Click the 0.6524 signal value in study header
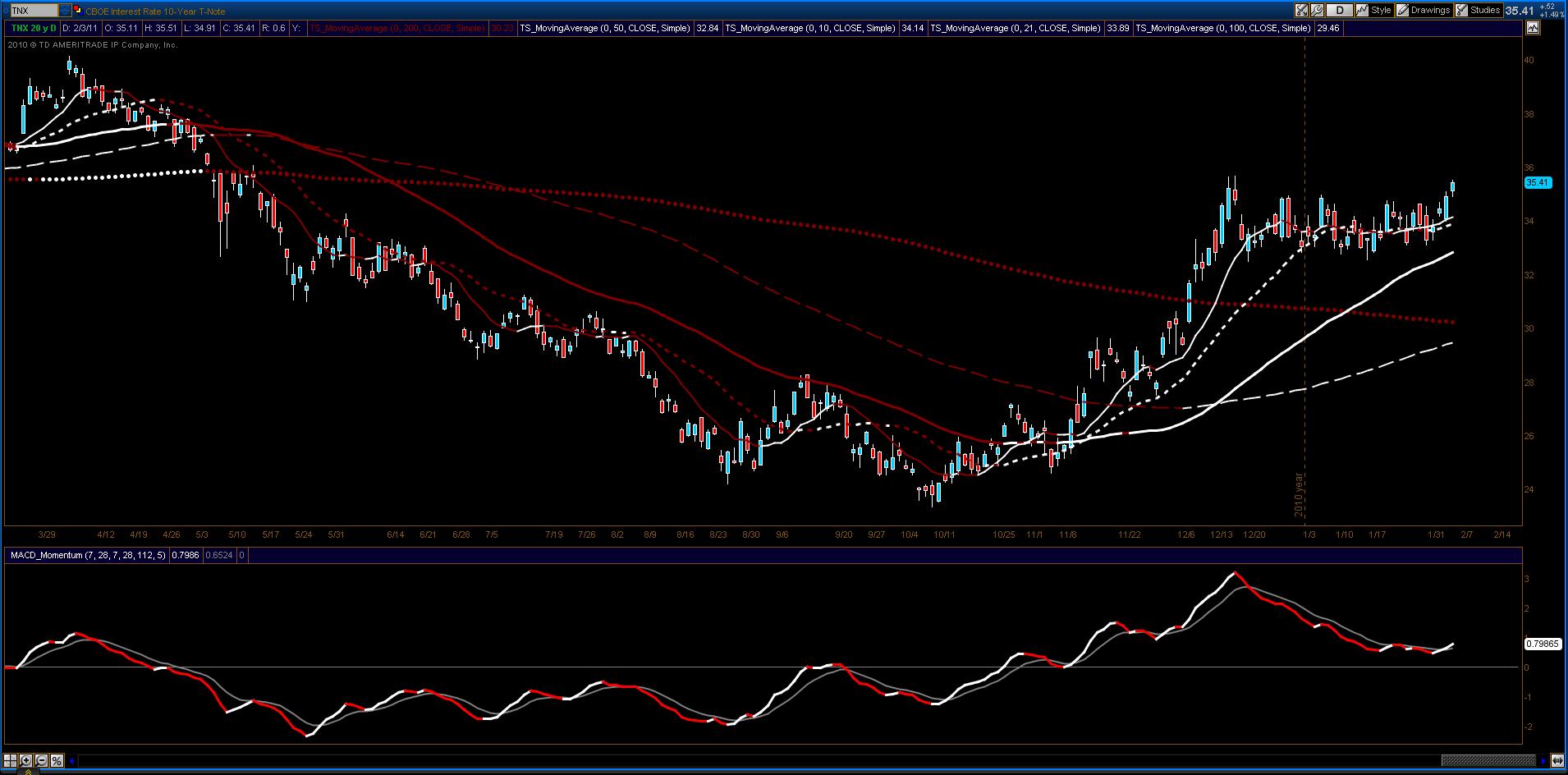The width and height of the screenshot is (1568, 775). [x=218, y=556]
